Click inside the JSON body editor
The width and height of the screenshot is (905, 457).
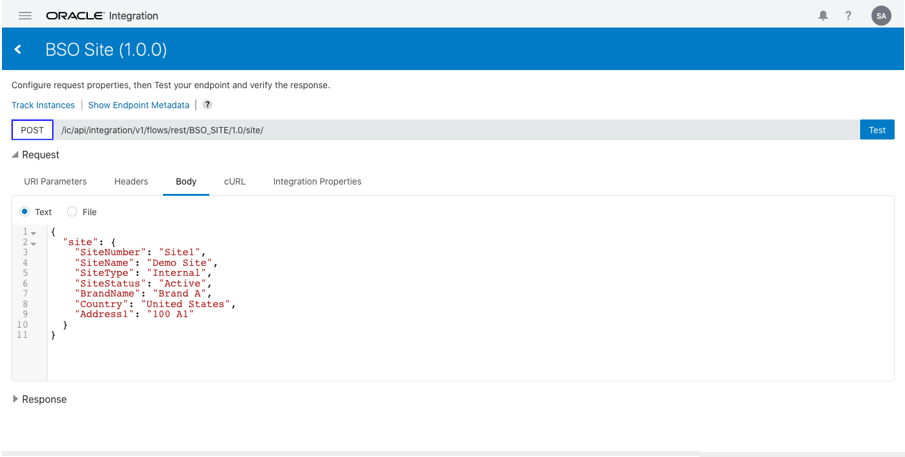(x=470, y=303)
